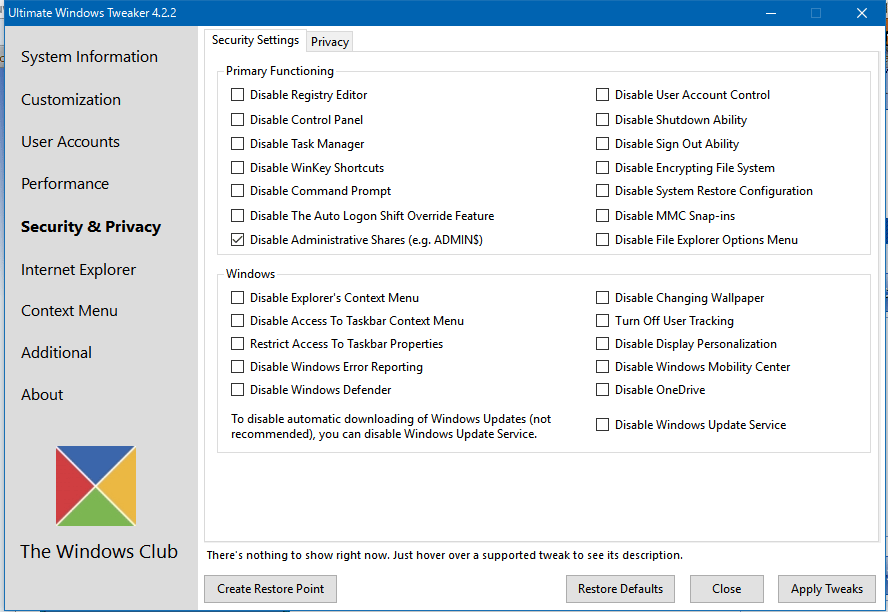This screenshot has width=888, height=612.
Task: Open the Additional section
Action: point(56,352)
